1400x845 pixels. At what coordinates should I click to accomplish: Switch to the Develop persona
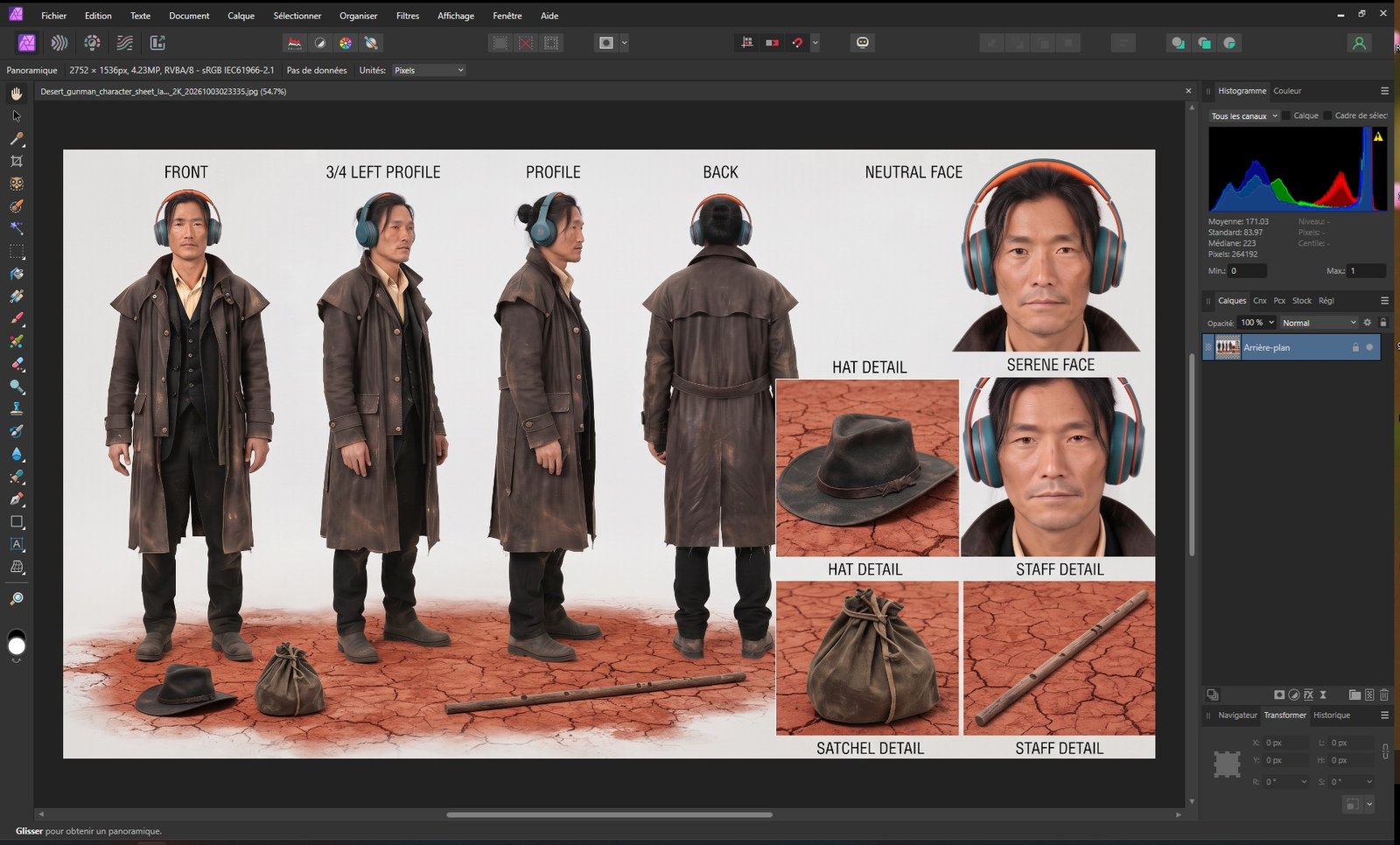[92, 43]
